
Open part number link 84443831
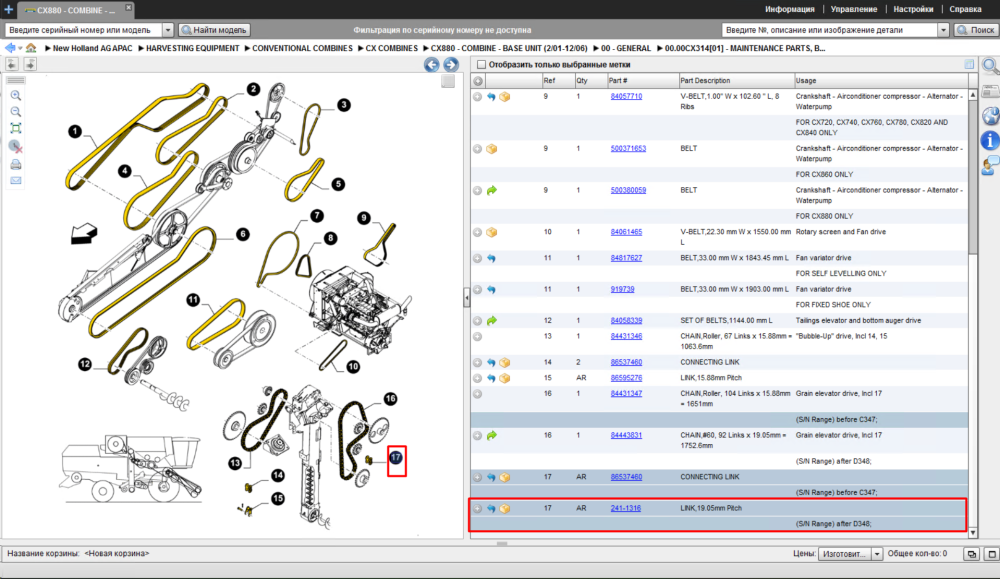click(x=626, y=436)
